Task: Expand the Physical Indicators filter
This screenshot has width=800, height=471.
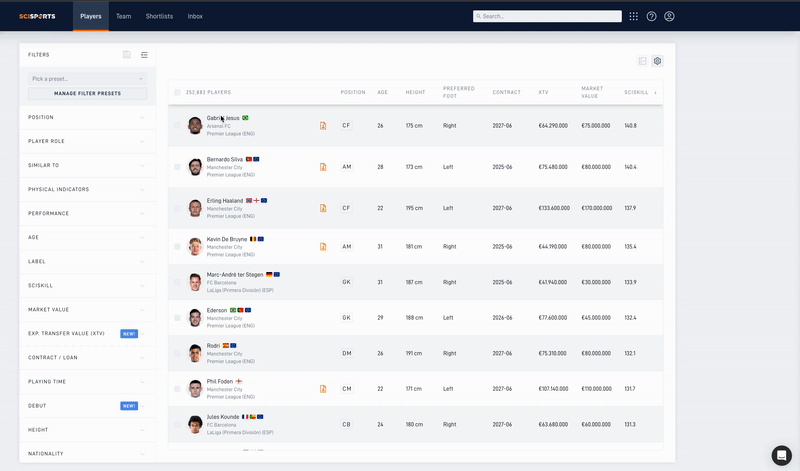Action: 87,189
